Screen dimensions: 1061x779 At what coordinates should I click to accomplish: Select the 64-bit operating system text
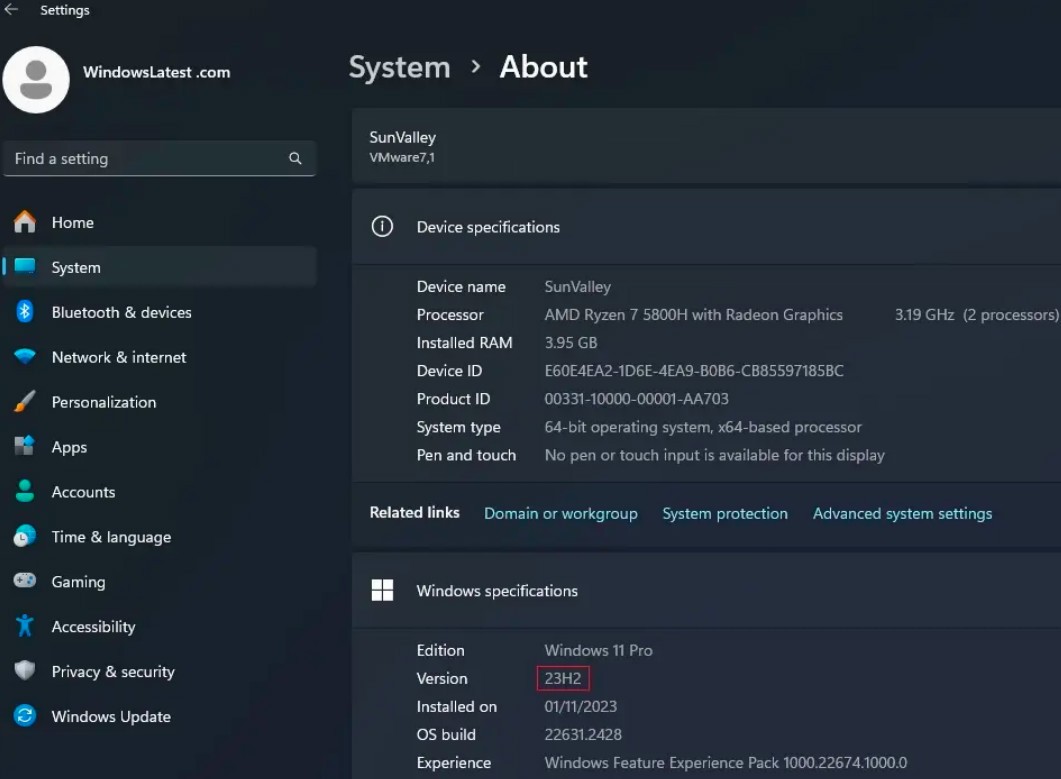coord(703,427)
